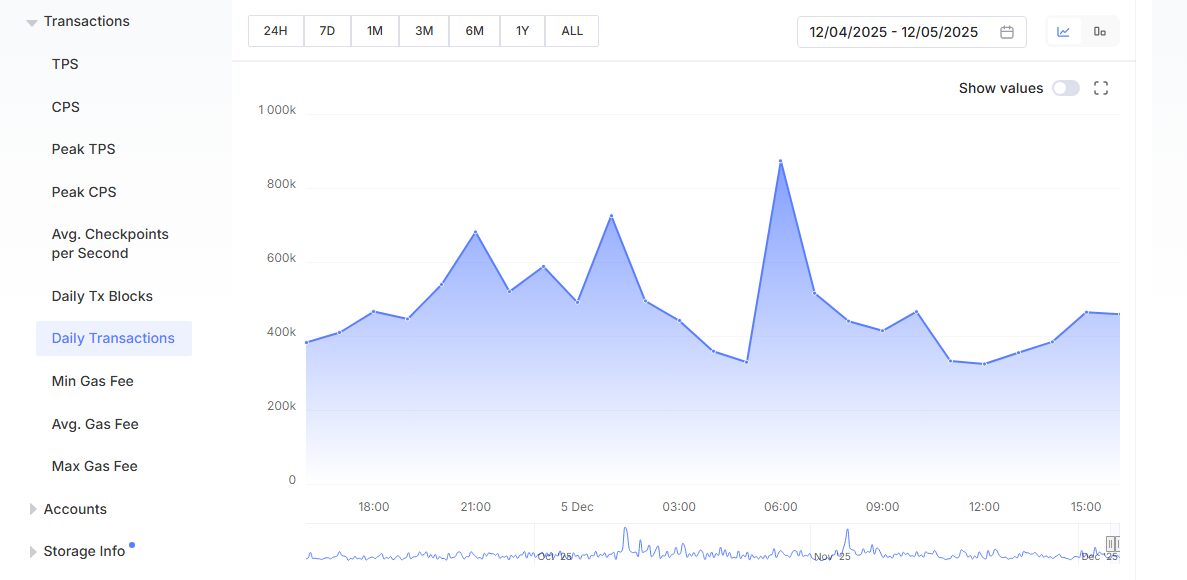Expand the Storage Info section

[32, 552]
